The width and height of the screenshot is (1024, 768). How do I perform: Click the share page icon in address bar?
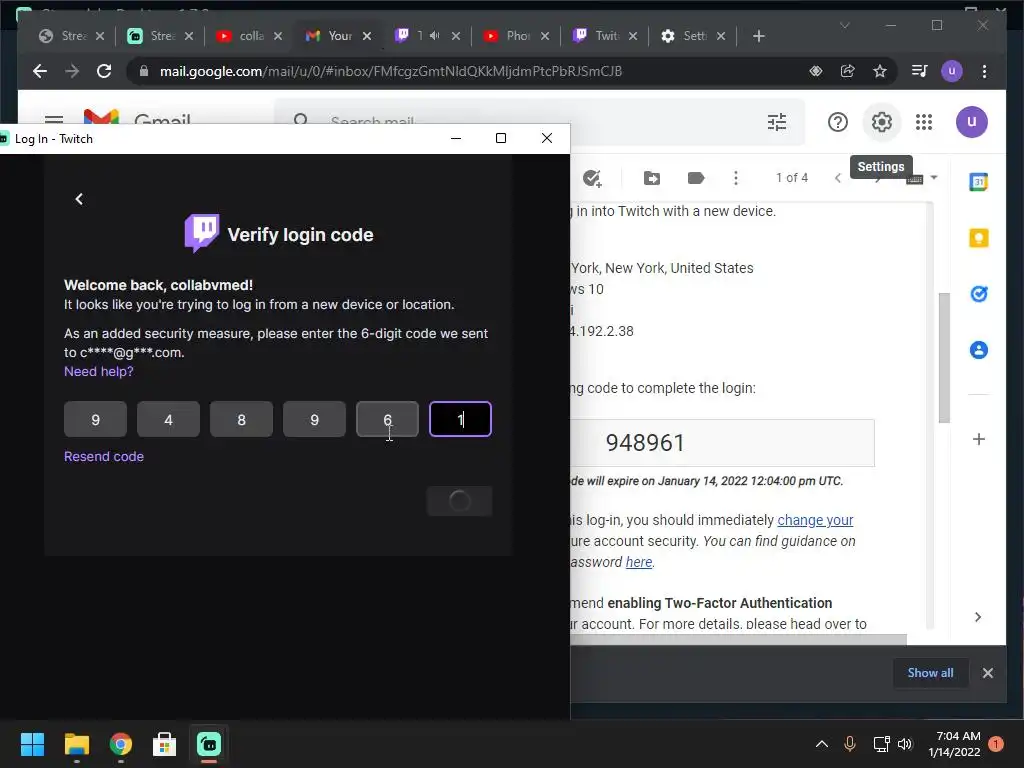[848, 71]
